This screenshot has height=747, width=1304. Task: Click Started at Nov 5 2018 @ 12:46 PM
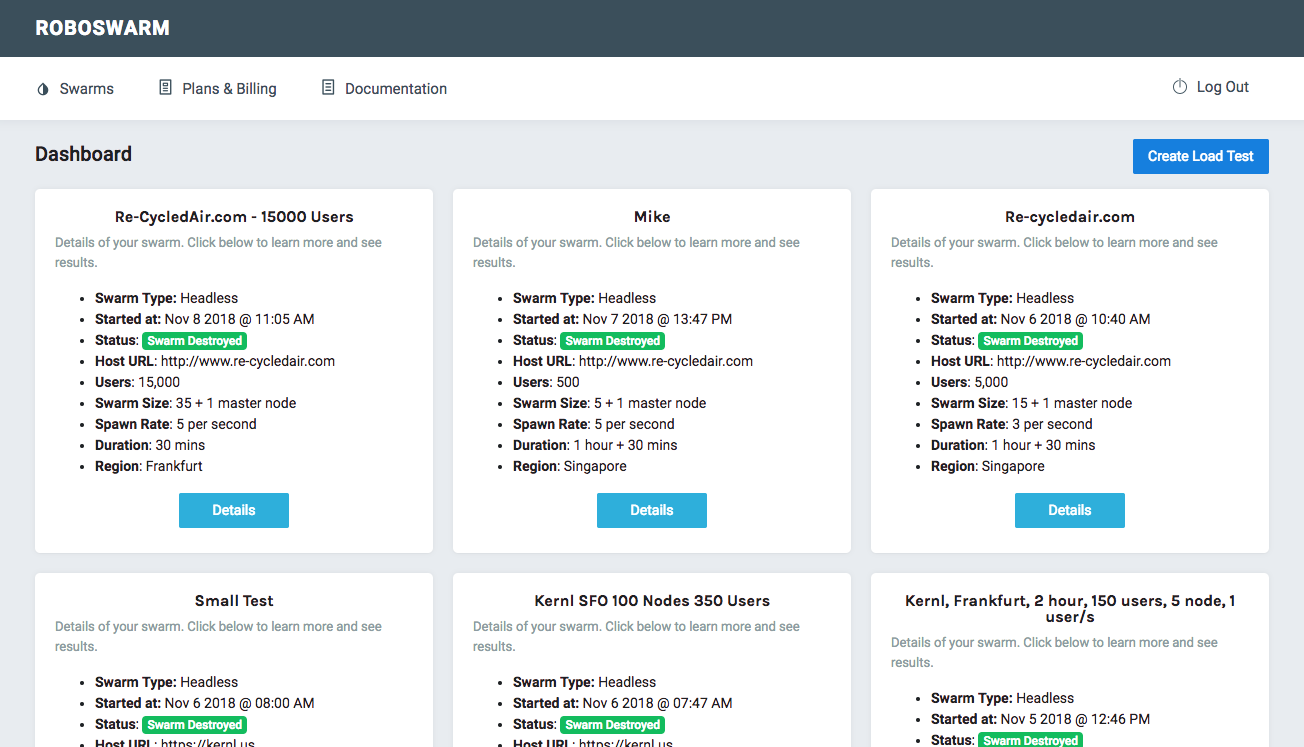(x=1041, y=719)
